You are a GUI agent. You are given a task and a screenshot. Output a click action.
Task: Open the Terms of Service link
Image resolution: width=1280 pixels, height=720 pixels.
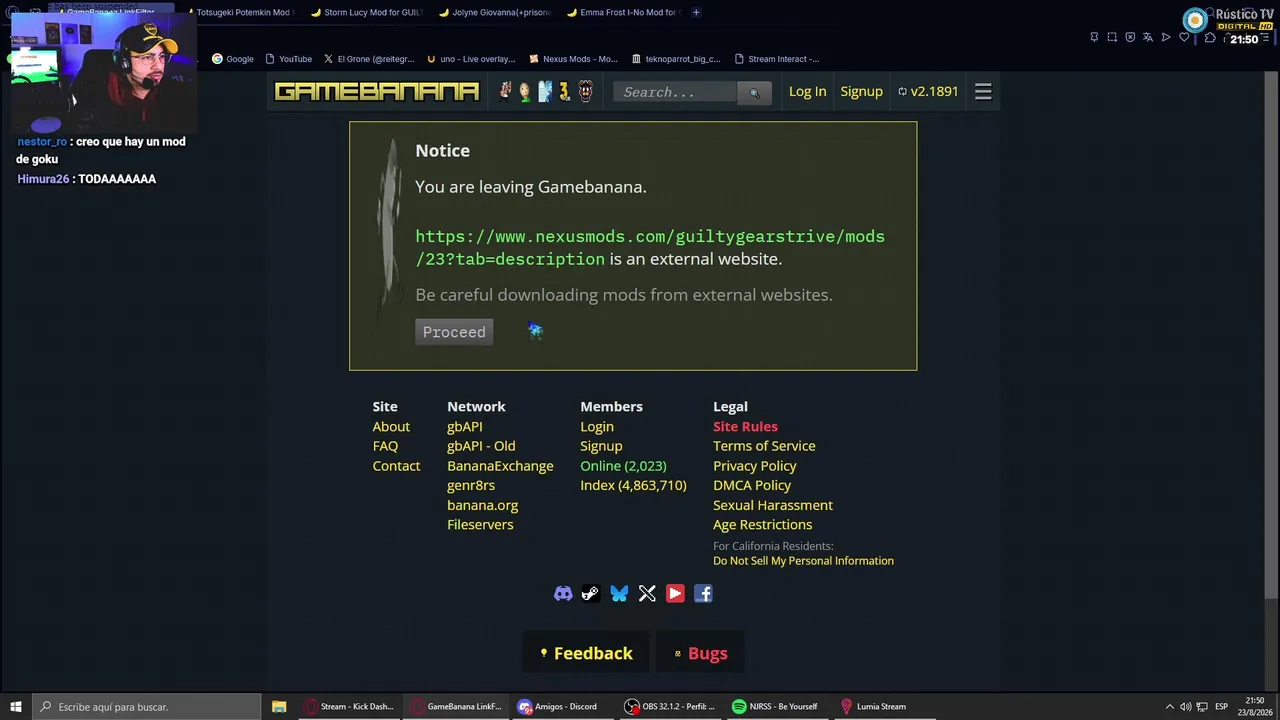click(764, 446)
